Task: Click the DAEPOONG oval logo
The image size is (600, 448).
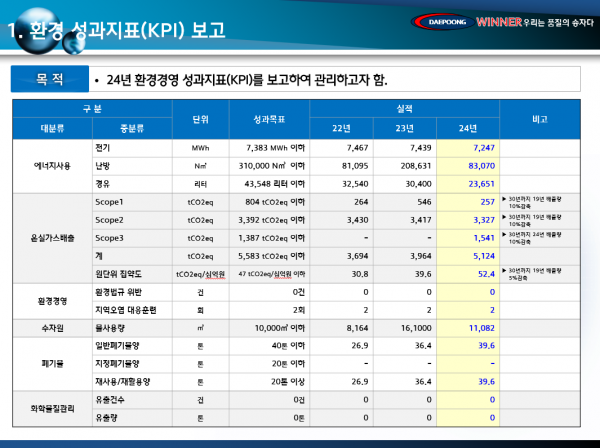Action: (x=443, y=22)
